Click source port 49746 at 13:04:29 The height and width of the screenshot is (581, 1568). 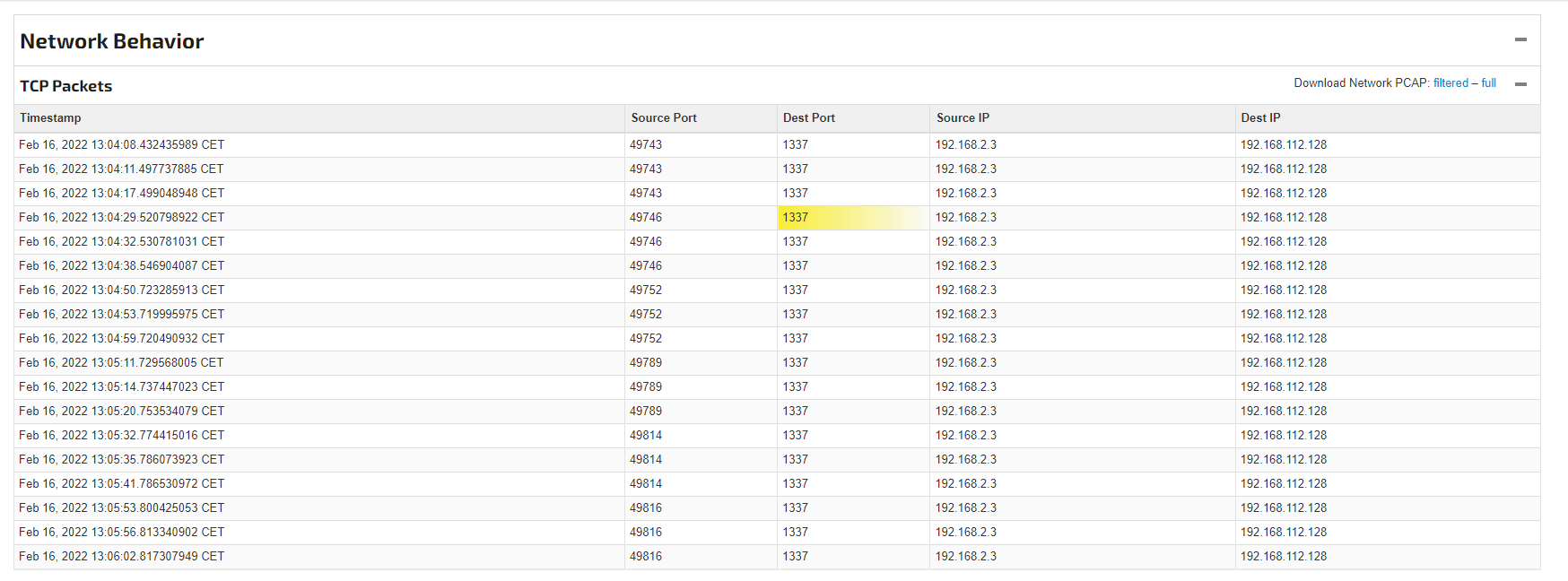[x=646, y=218]
